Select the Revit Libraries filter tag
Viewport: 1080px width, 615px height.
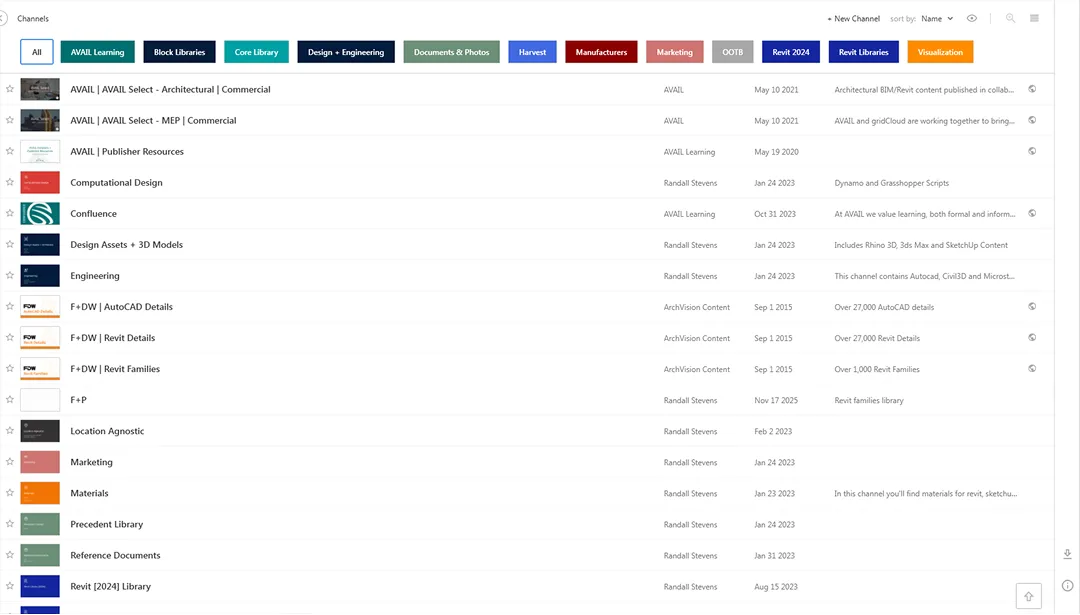click(x=864, y=52)
